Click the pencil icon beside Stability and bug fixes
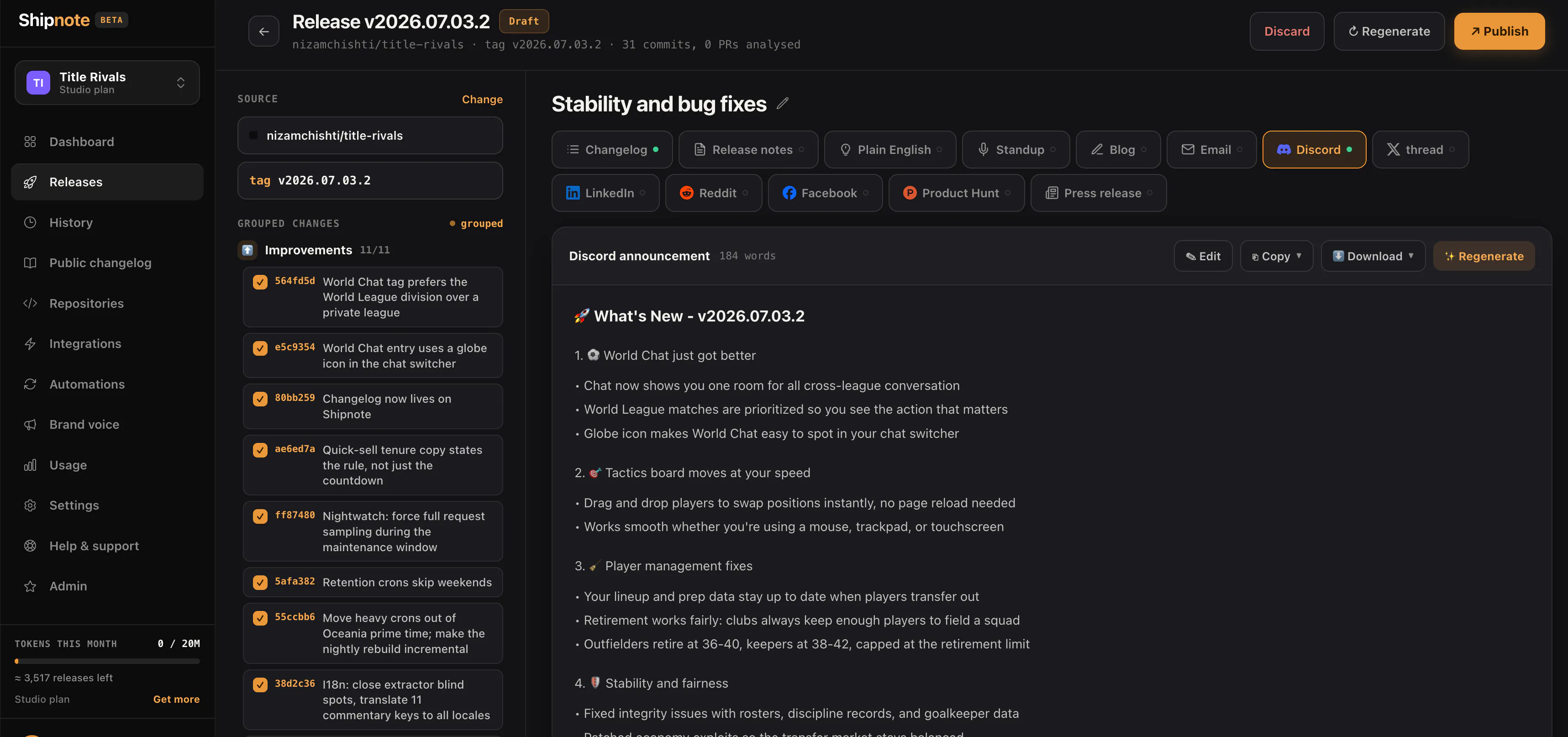 783,104
